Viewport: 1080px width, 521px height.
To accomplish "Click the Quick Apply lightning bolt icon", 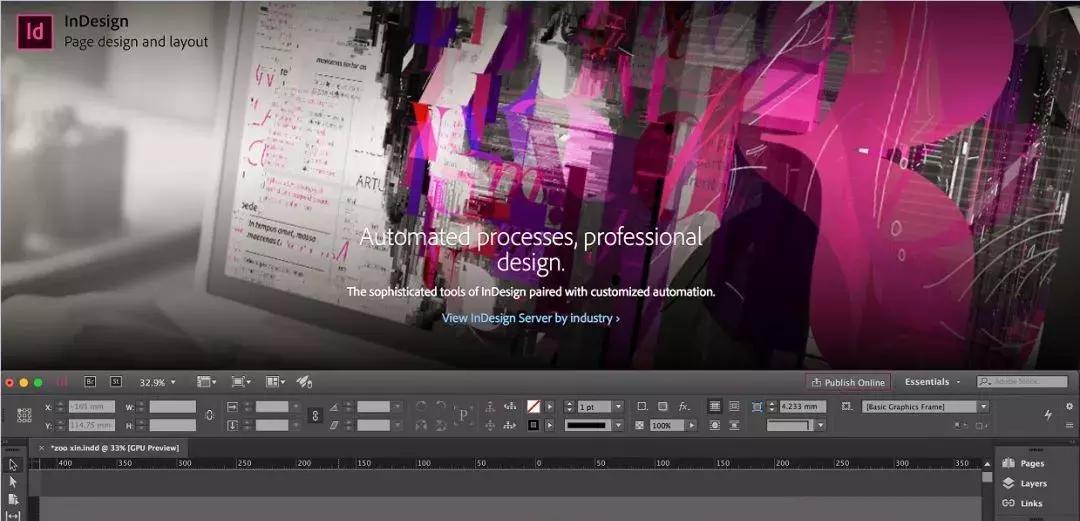I will point(1048,414).
